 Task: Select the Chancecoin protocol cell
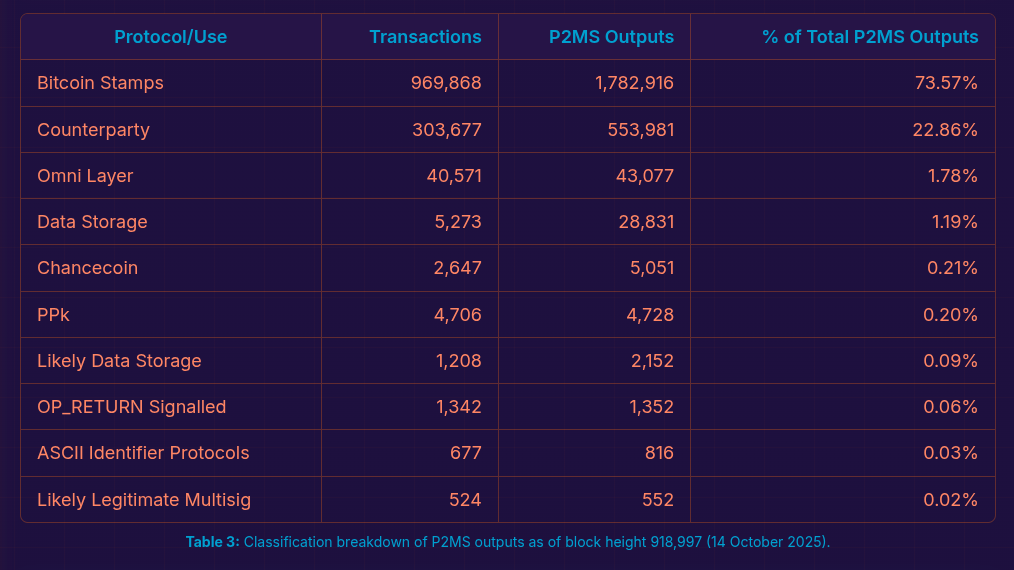click(x=87, y=268)
